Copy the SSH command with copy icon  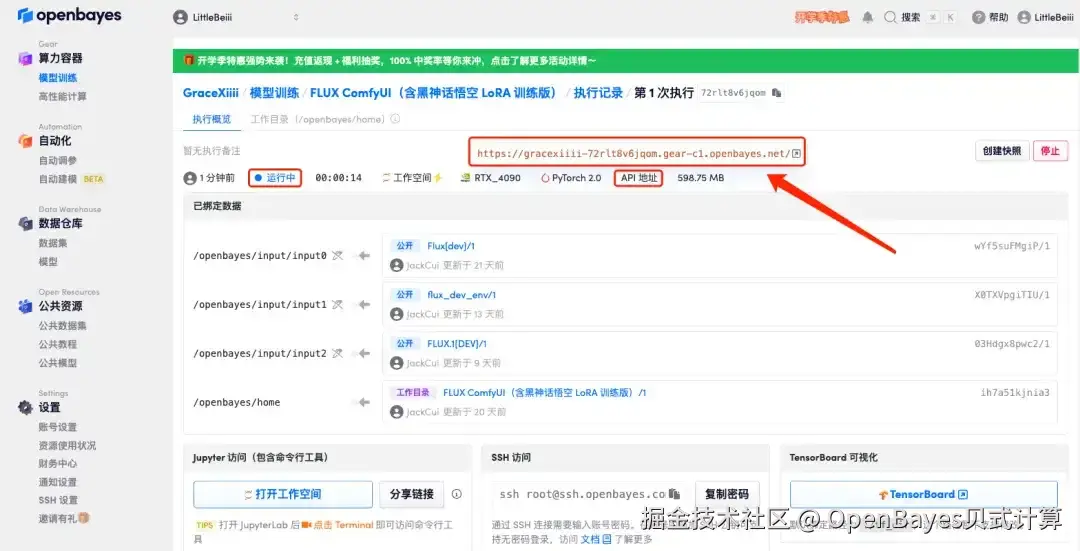674,494
